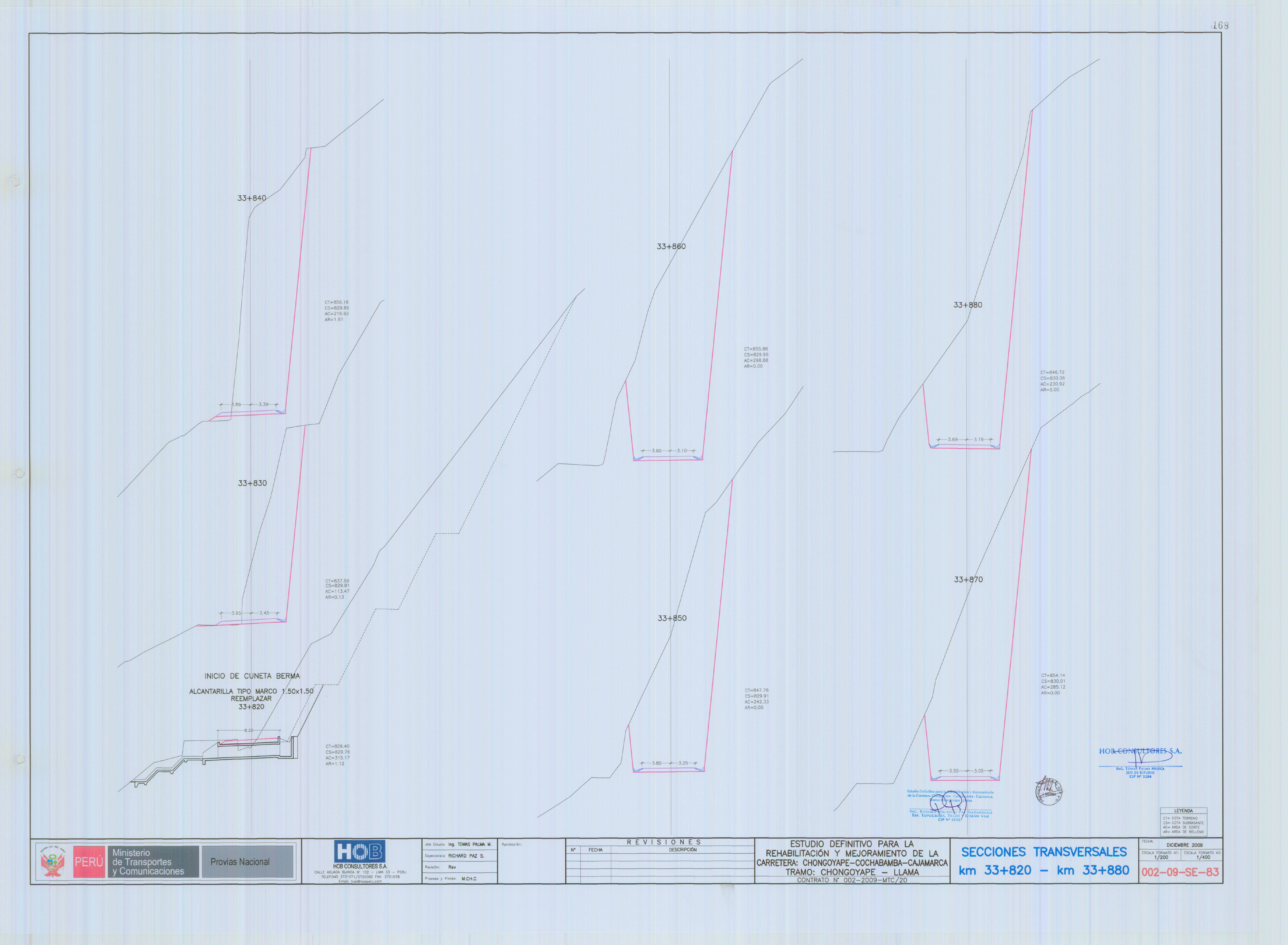The image size is (1288, 945).
Task: Click the '8.20' culvert width dimension
Action: coord(249,731)
